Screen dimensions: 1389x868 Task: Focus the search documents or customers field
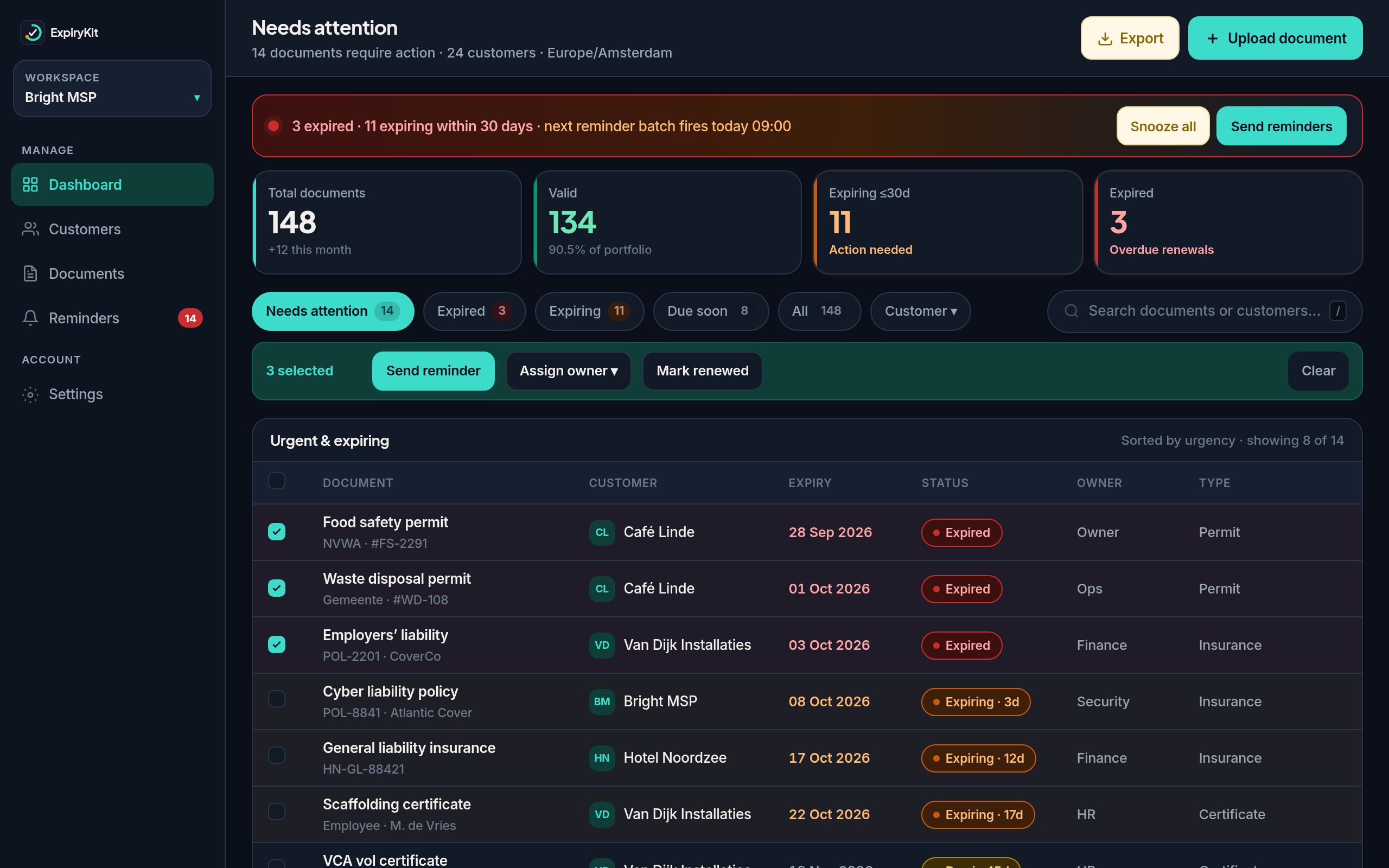[x=1204, y=311]
